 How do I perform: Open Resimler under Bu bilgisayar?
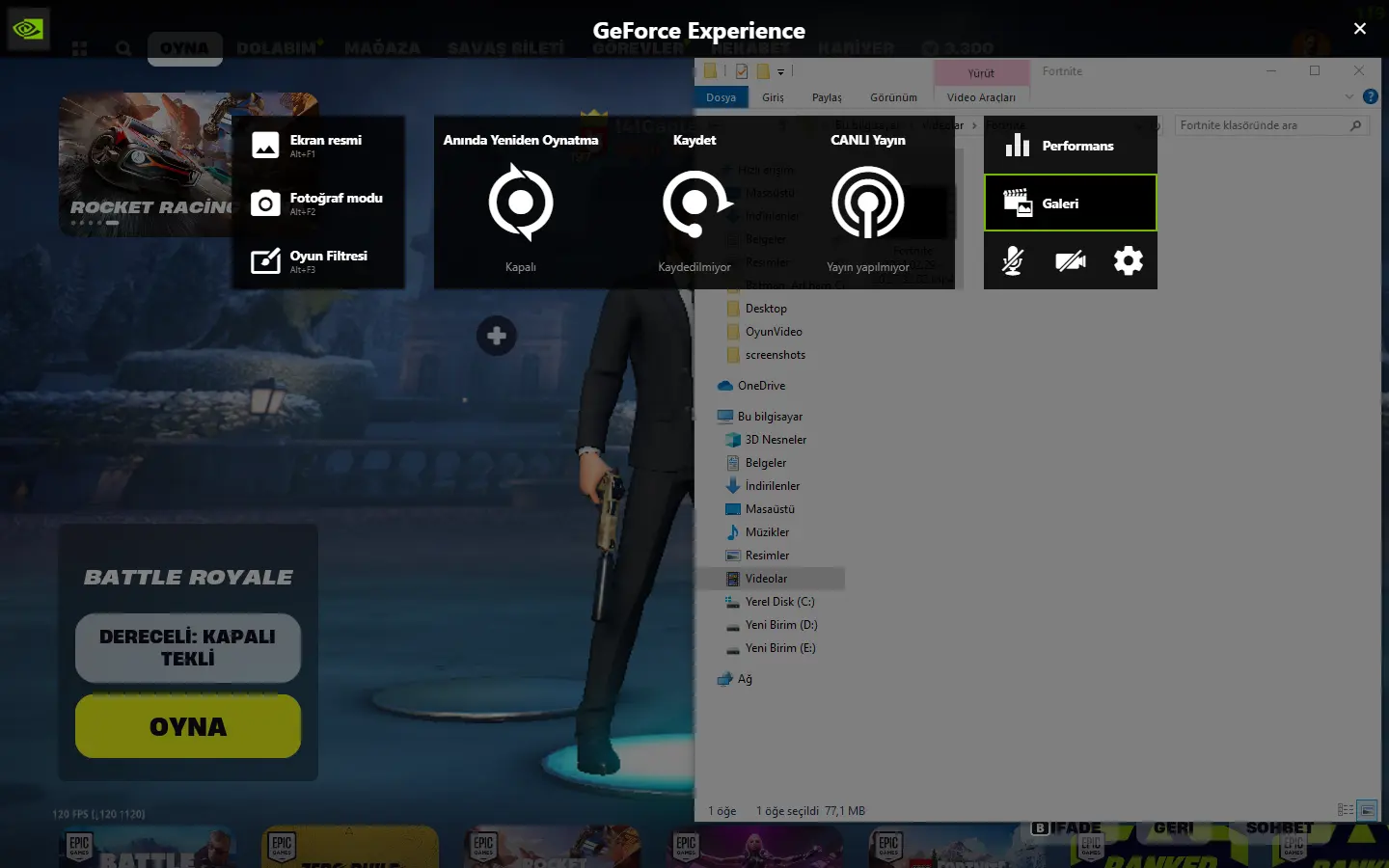click(x=767, y=556)
